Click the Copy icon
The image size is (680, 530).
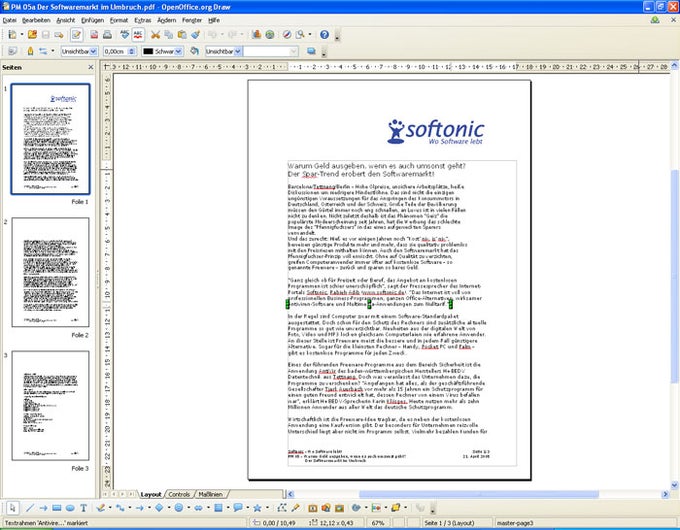(169, 35)
